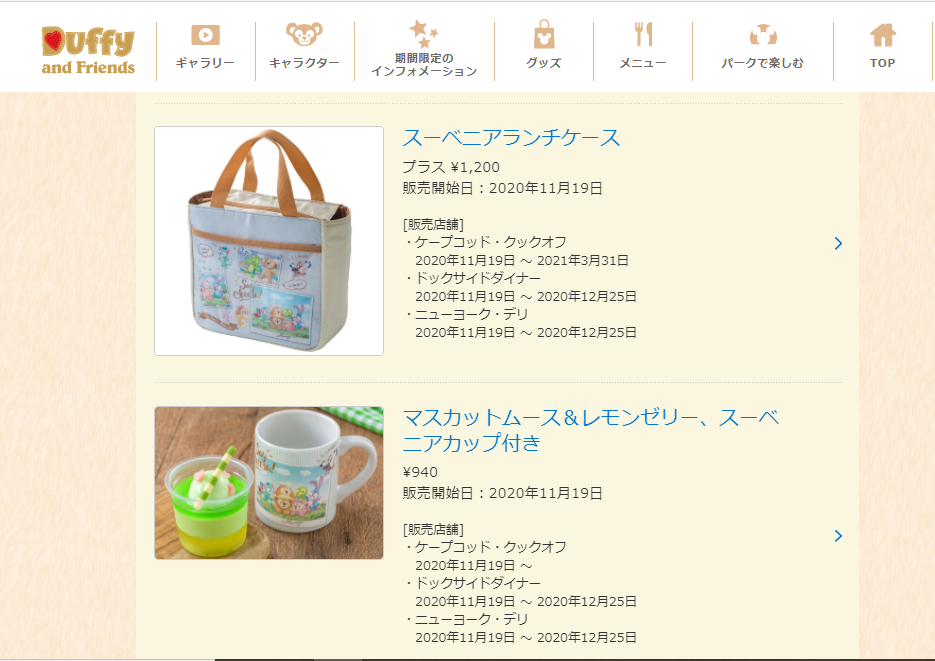Expand the スーベニアランチケース arrow chevron
The height and width of the screenshot is (661, 935).
(838, 243)
